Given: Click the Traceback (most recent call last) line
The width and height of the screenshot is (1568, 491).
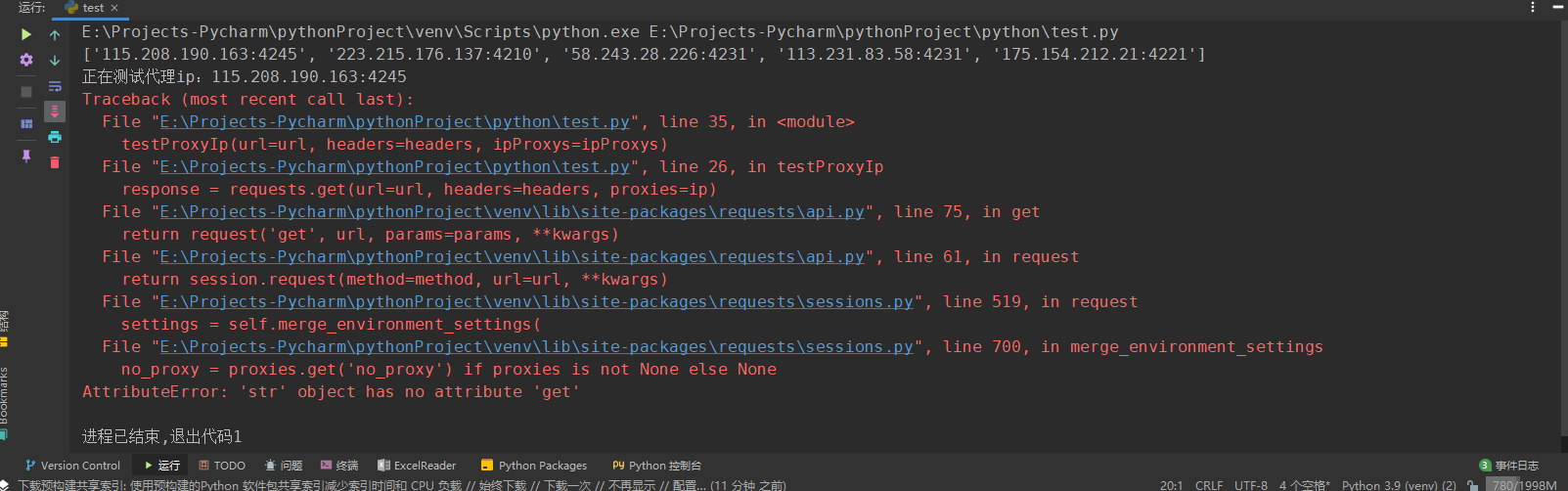Looking at the screenshot, I should point(247,99).
